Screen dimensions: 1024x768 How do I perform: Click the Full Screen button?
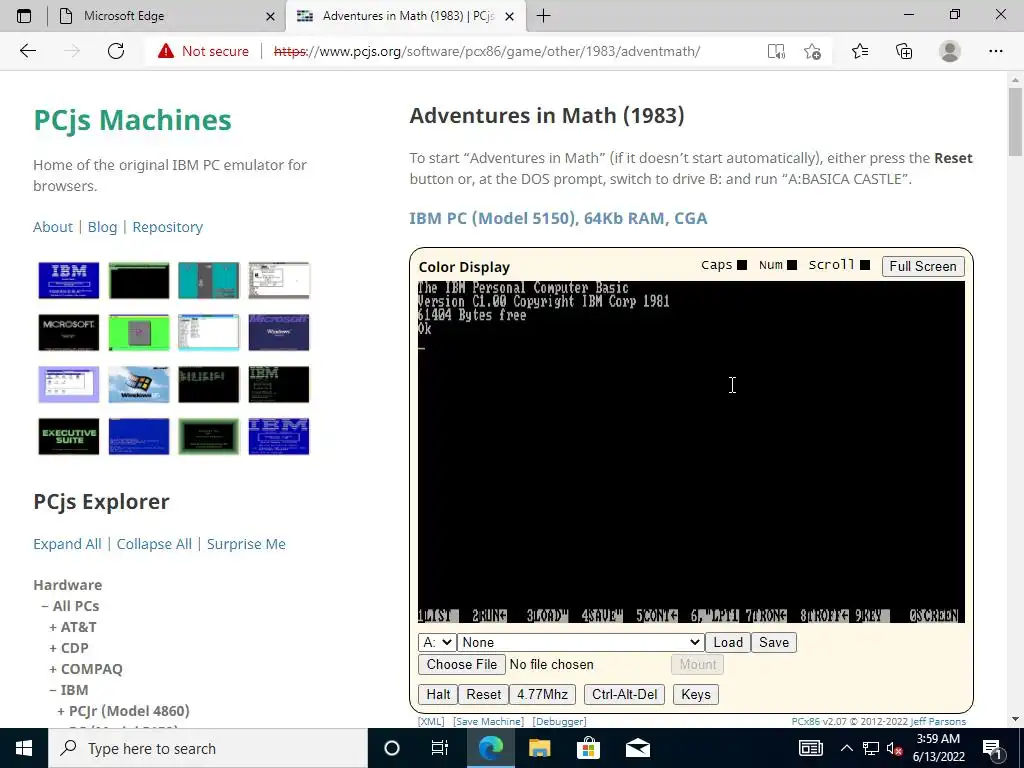click(x=923, y=266)
